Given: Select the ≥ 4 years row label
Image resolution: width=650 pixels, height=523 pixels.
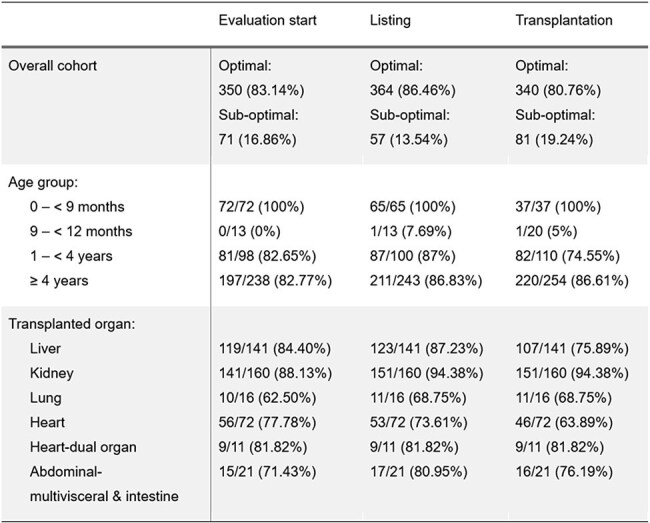Looking at the screenshot, I should 59,281.
